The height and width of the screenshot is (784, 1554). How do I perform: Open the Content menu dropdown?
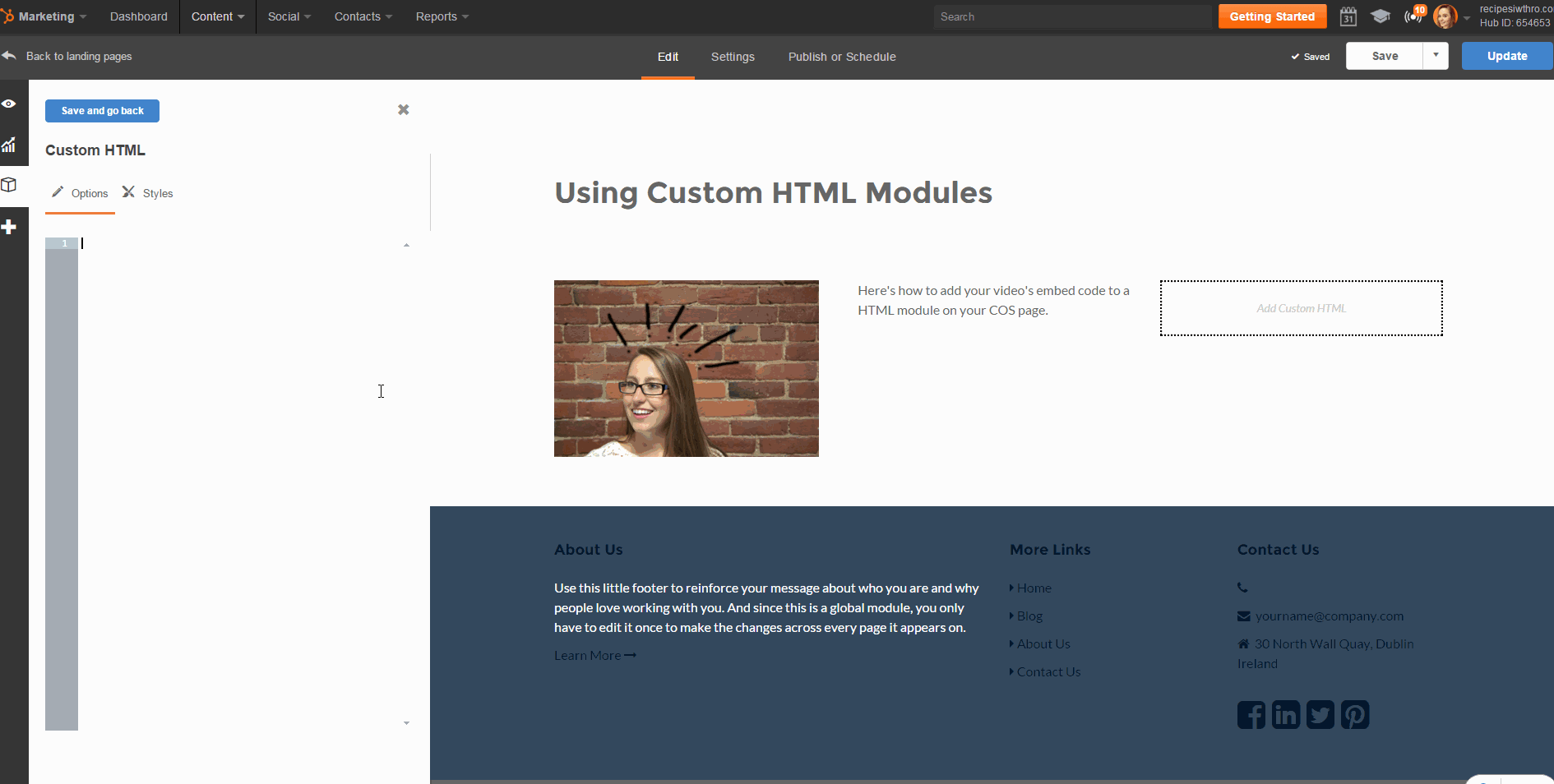pyautogui.click(x=218, y=16)
